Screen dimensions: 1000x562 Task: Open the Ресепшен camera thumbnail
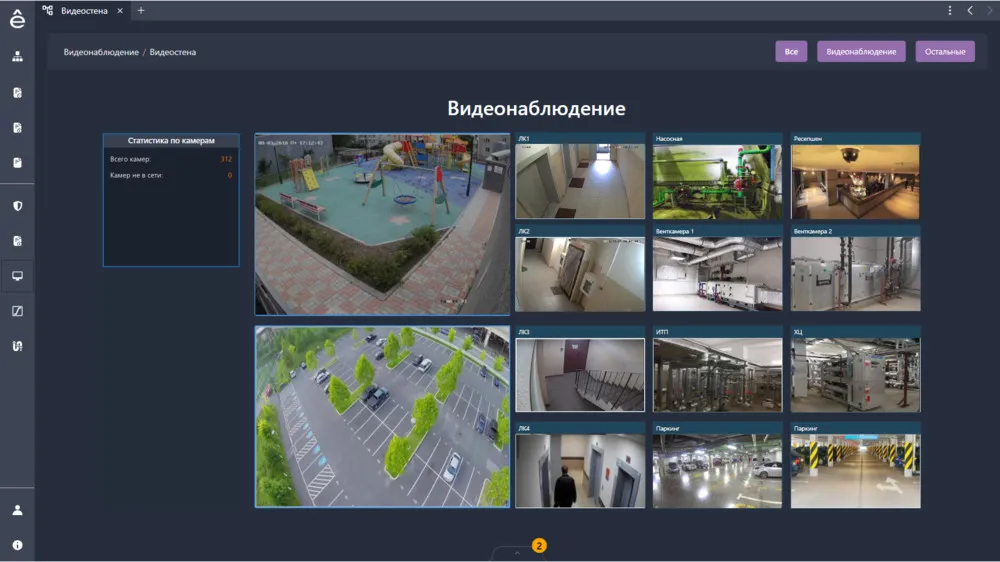pos(855,182)
